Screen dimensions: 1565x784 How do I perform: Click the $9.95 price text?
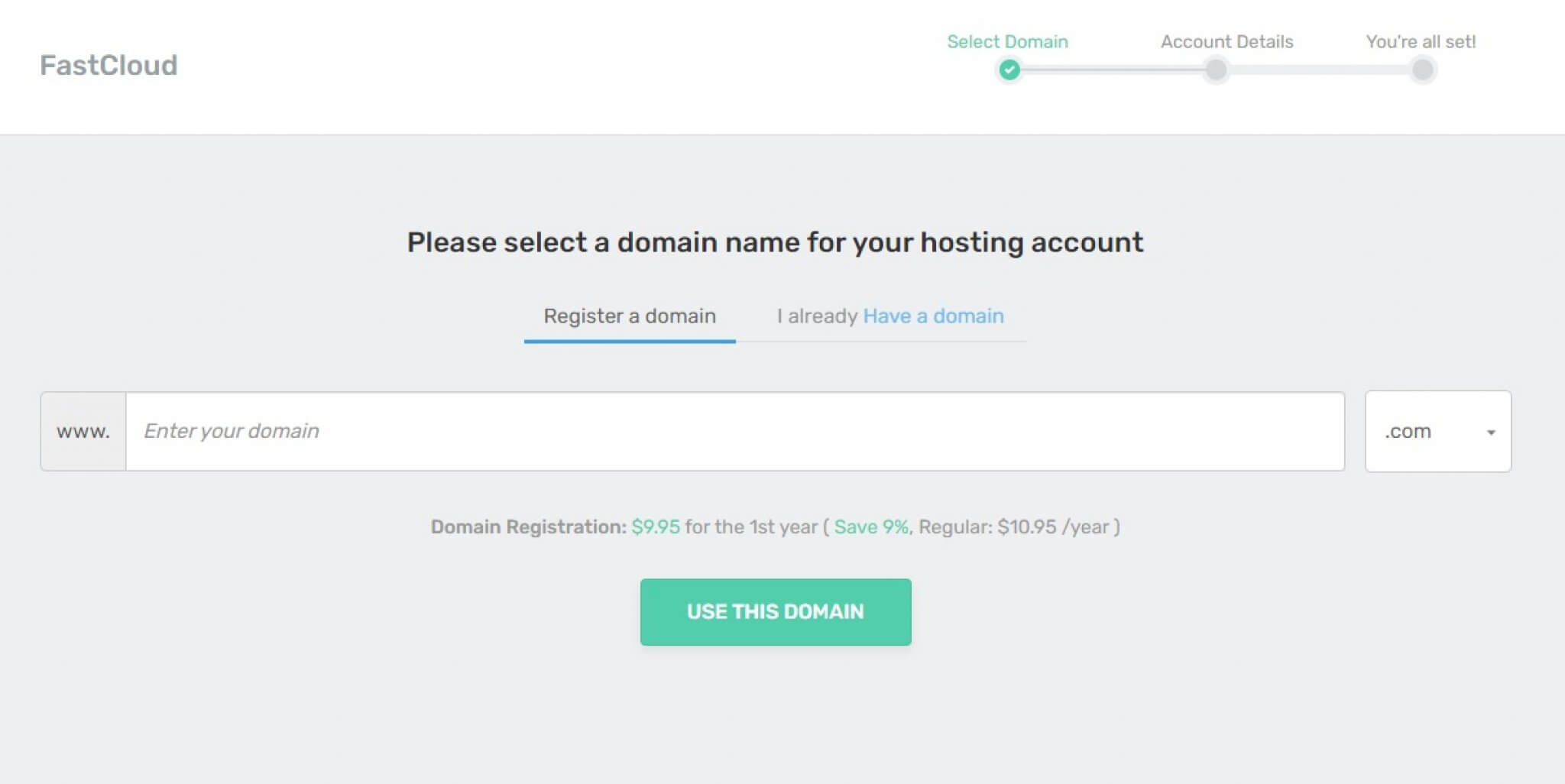[654, 526]
